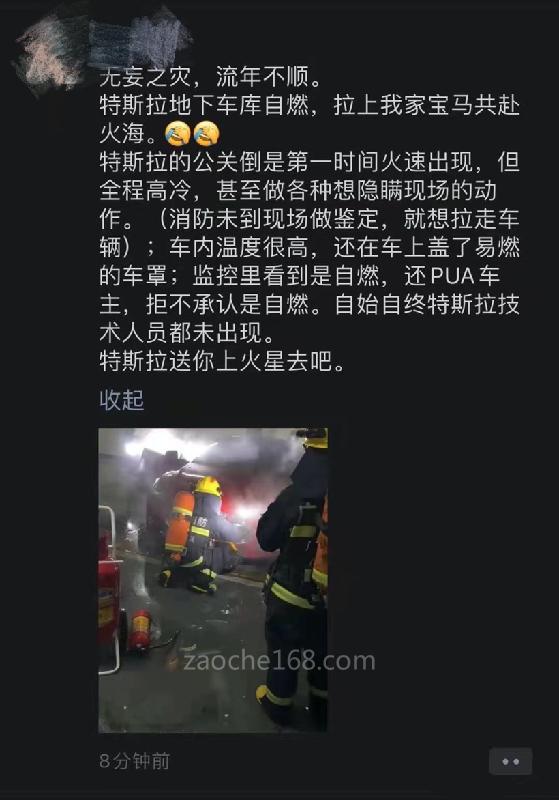Image resolution: width=559 pixels, height=800 pixels.
Task: Click the zaoche168.com watermark text
Action: 279,661
